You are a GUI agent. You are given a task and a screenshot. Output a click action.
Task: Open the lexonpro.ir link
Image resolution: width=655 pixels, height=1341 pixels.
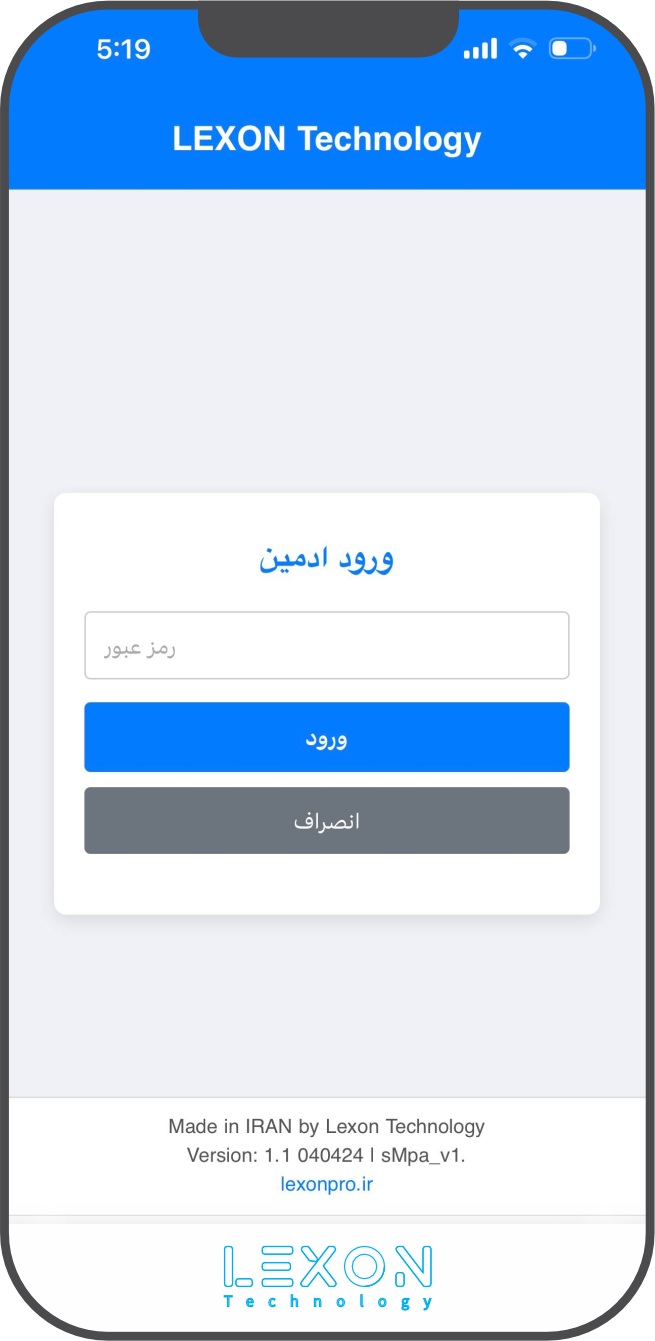[x=326, y=1185]
